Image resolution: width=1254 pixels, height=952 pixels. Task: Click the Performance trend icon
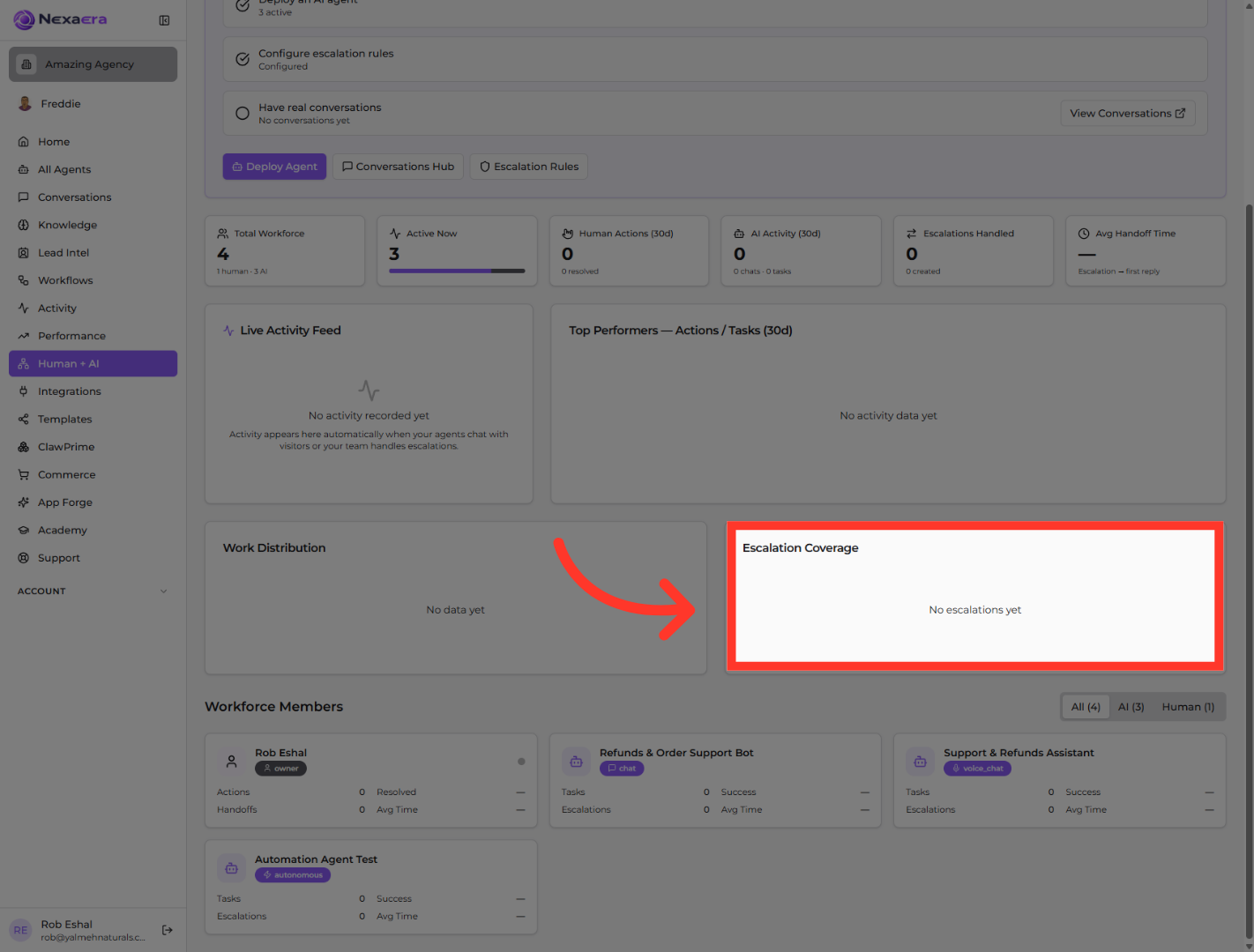(24, 336)
